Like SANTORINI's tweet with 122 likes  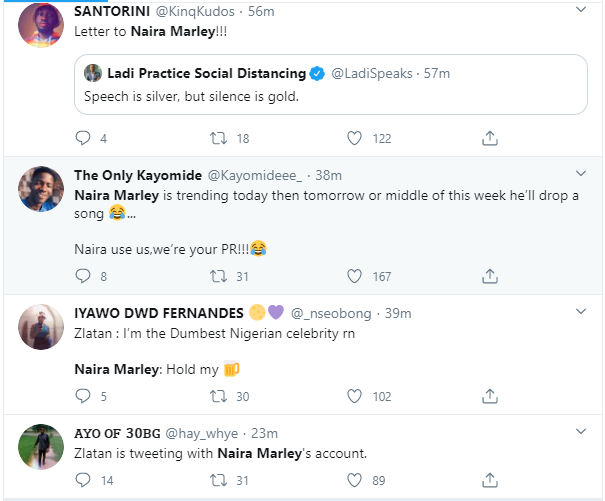[354, 138]
